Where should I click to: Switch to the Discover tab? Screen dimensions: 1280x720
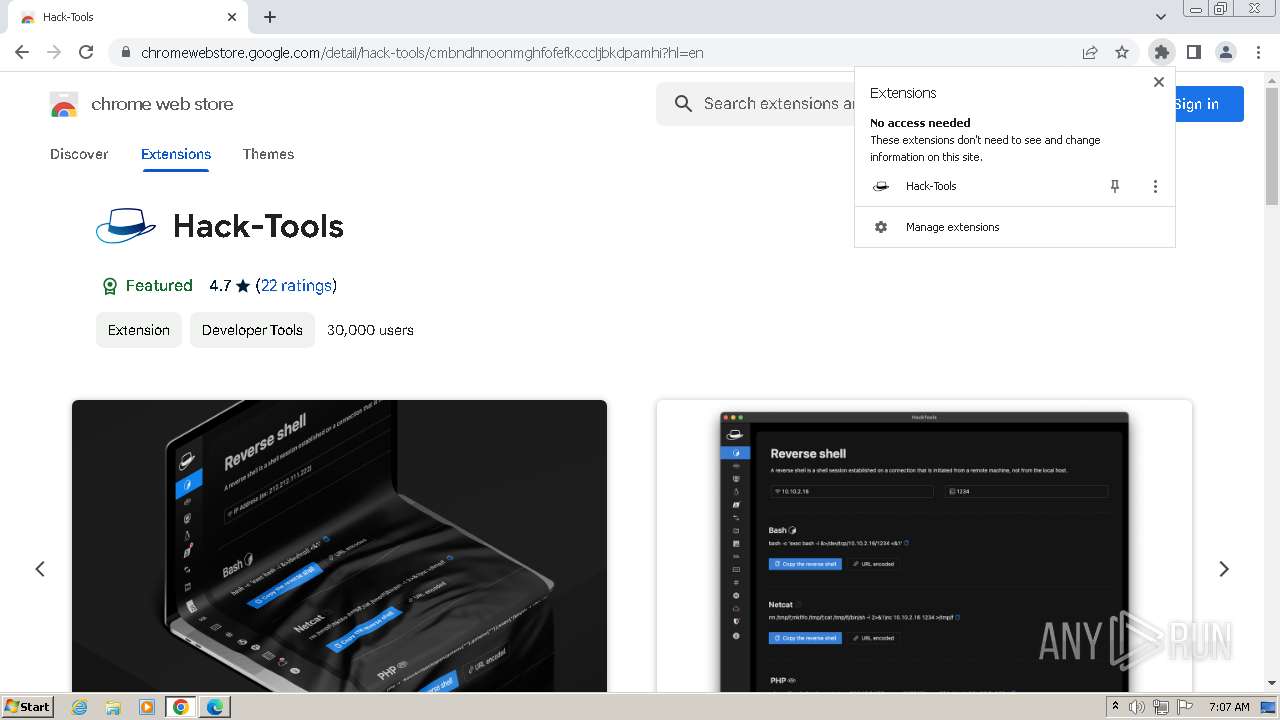pyautogui.click(x=79, y=154)
